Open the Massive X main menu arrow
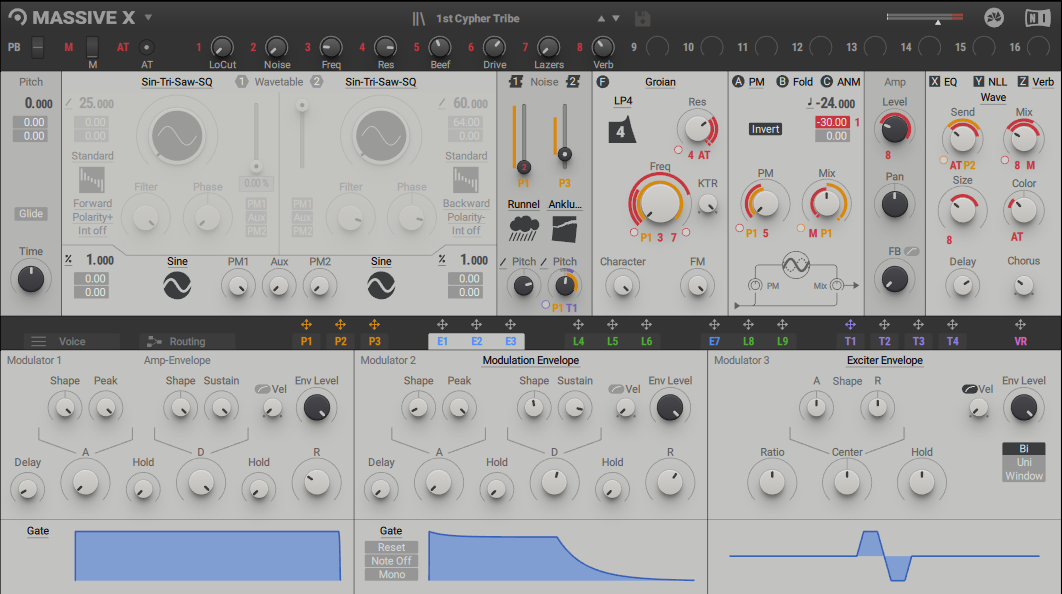 pyautogui.click(x=148, y=18)
